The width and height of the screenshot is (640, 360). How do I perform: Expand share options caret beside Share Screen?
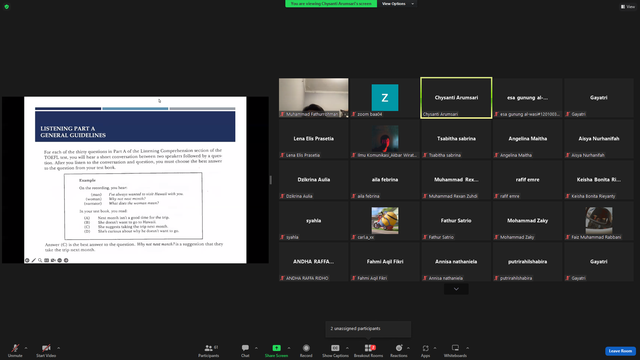(x=289, y=348)
